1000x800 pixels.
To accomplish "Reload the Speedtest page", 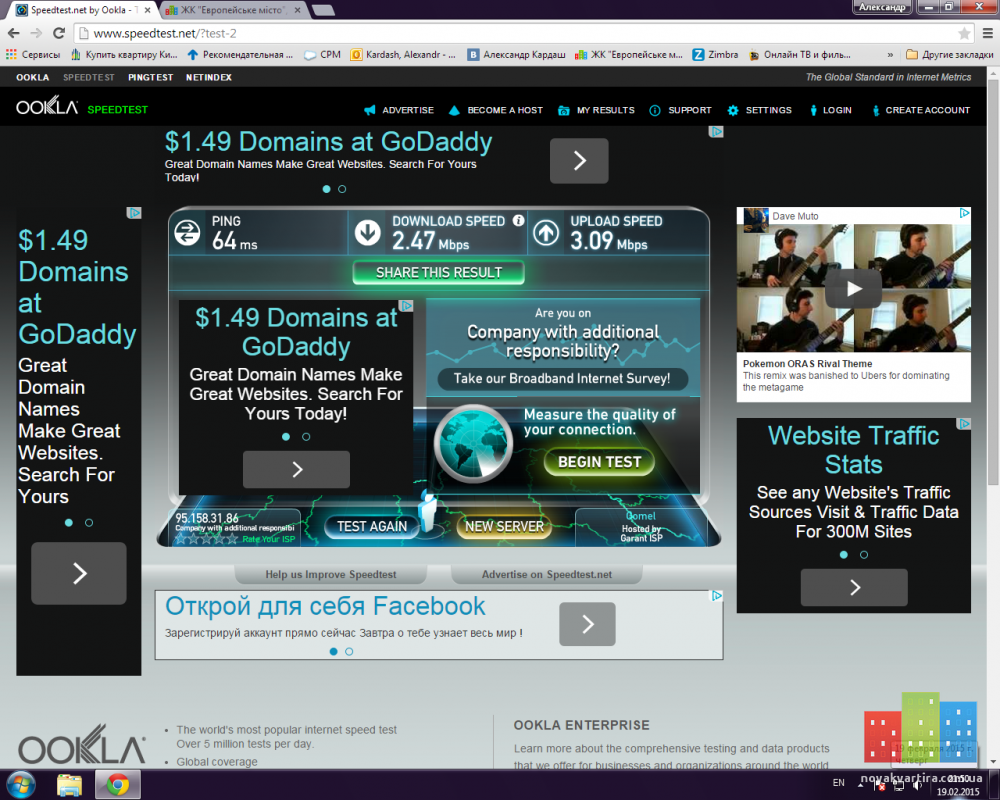I will 59,33.
